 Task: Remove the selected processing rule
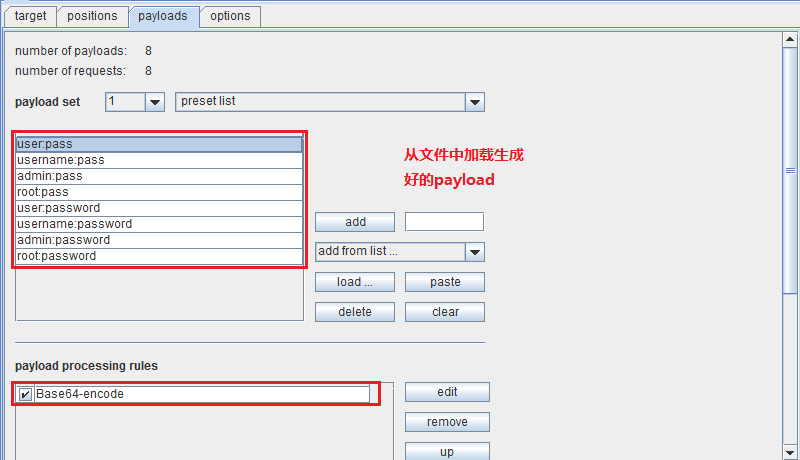tap(447, 422)
